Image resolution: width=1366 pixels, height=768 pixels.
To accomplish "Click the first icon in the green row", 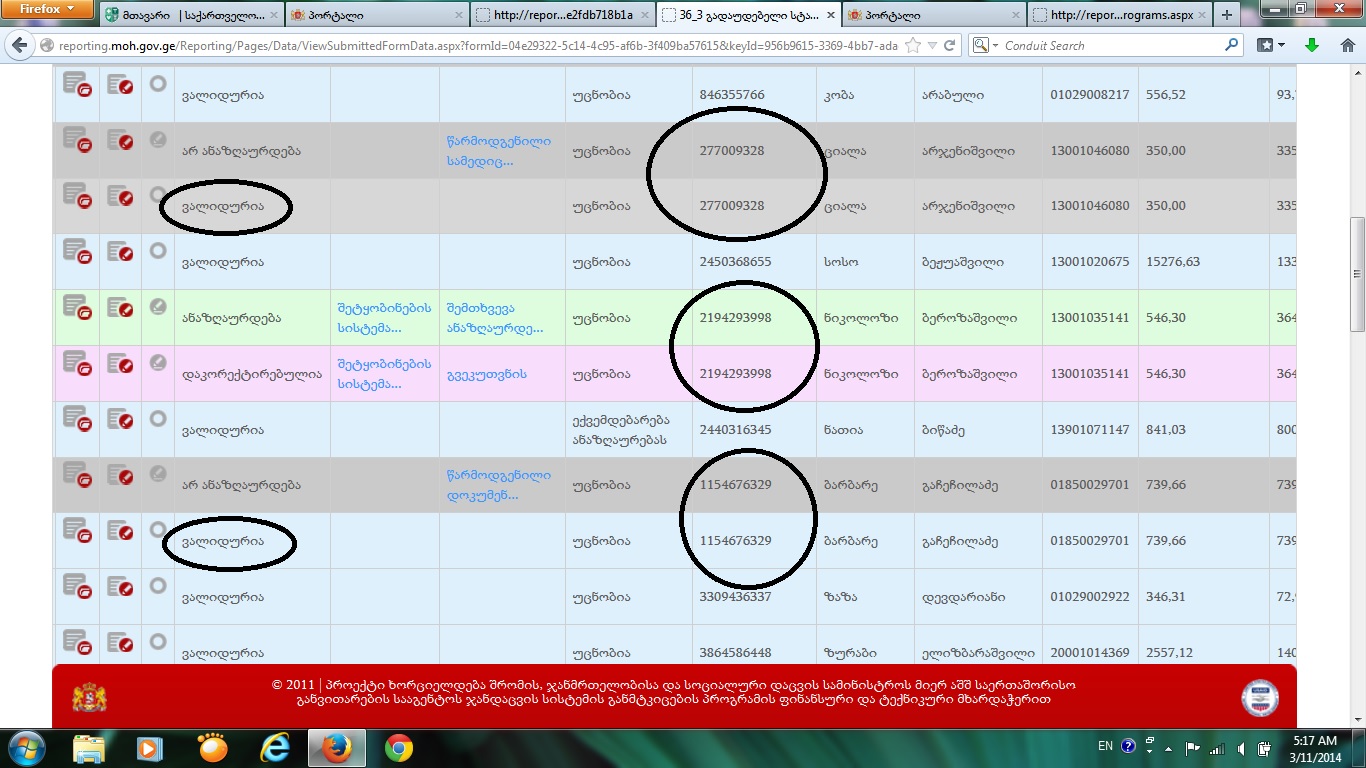I will (x=76, y=308).
